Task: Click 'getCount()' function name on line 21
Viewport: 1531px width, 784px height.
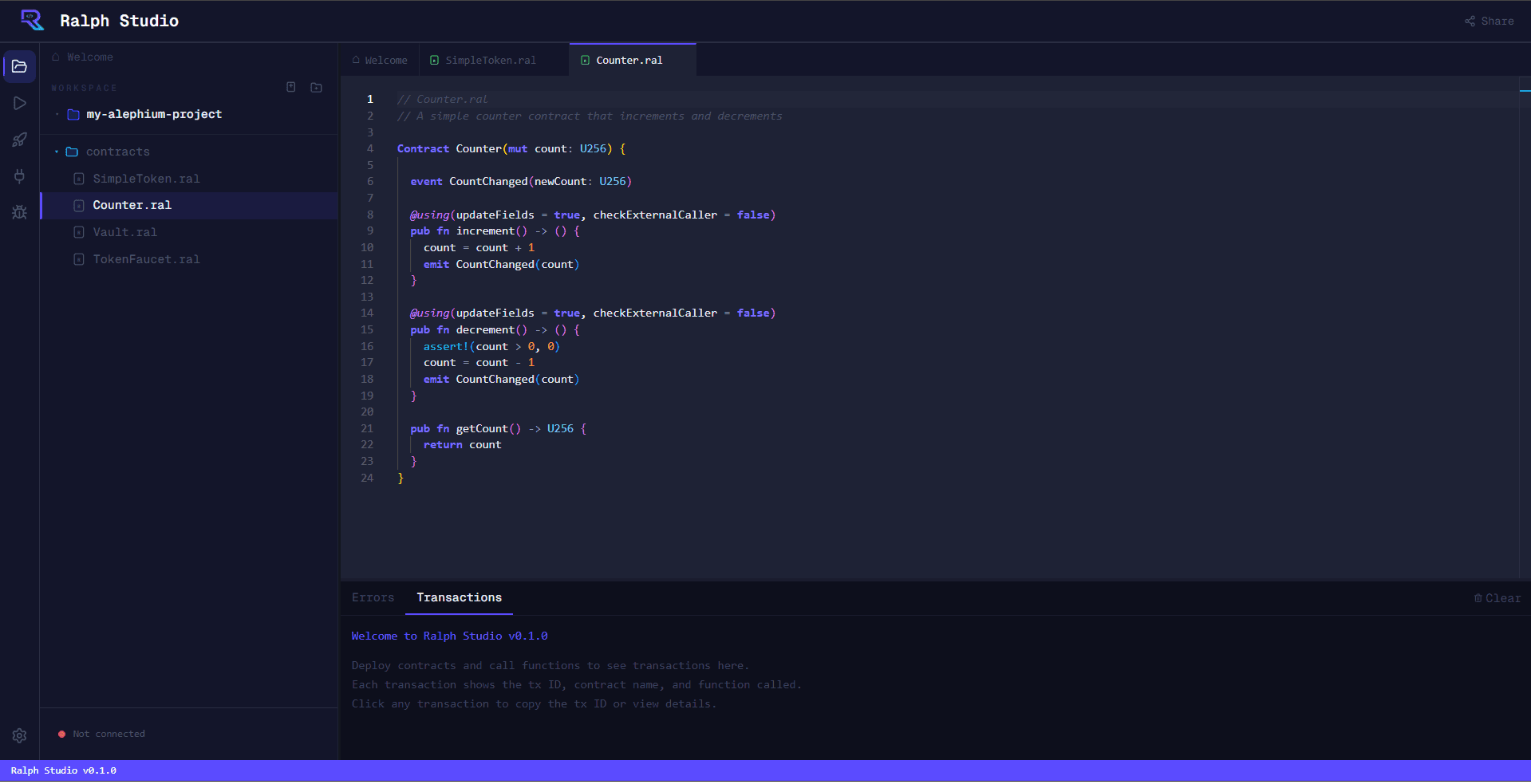Action: pos(488,428)
